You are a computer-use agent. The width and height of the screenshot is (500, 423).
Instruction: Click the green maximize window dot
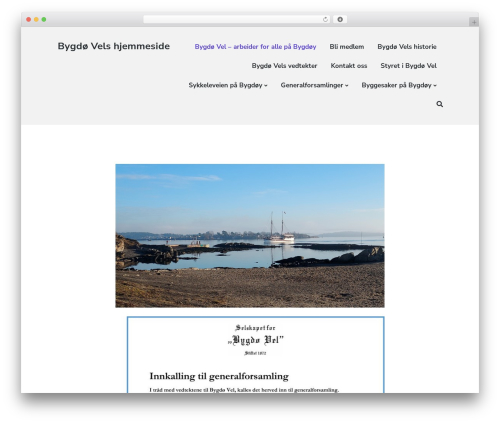44,19
